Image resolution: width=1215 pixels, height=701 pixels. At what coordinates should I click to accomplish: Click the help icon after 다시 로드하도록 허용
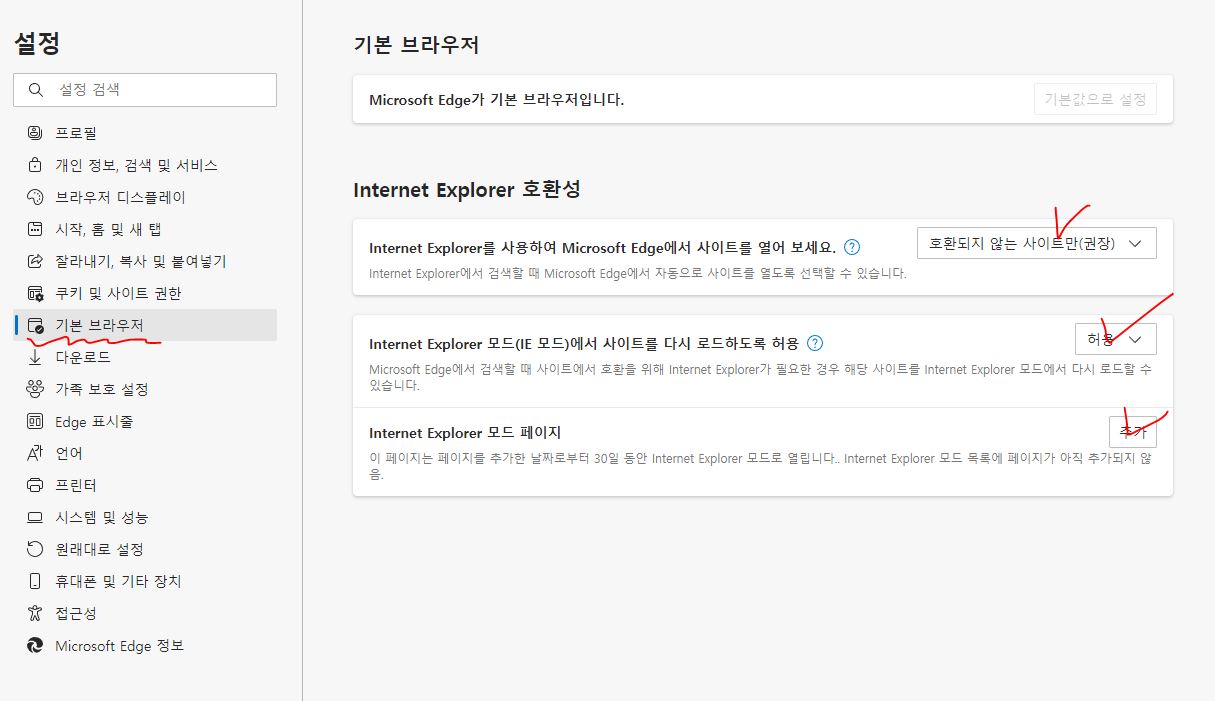click(x=815, y=343)
